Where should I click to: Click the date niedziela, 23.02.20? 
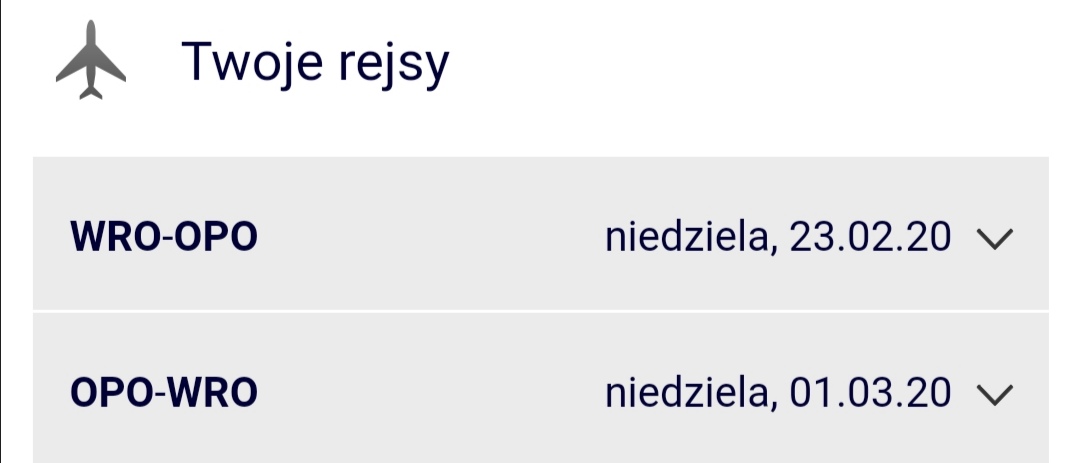tap(778, 238)
